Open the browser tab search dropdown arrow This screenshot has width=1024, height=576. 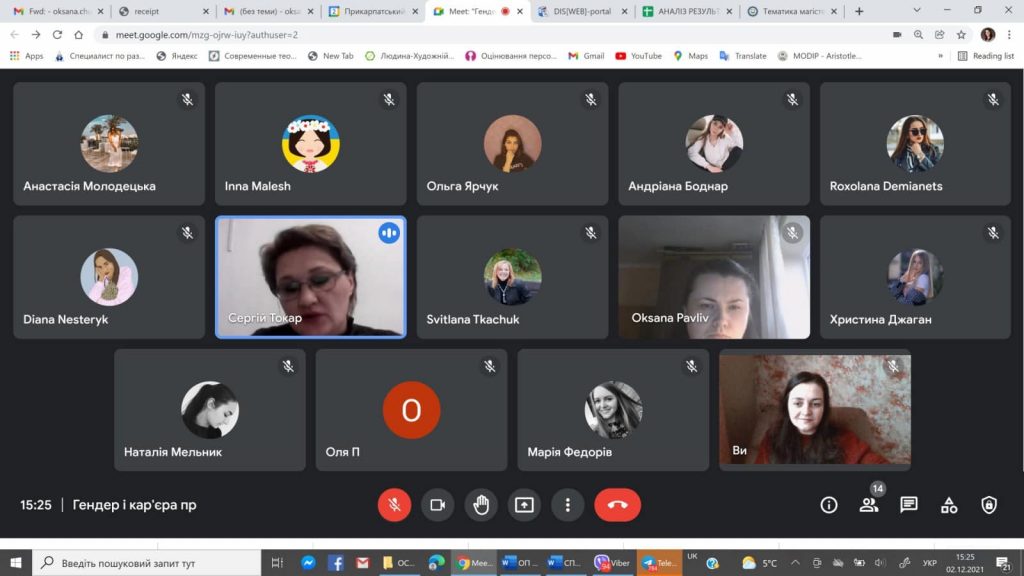tap(918, 11)
